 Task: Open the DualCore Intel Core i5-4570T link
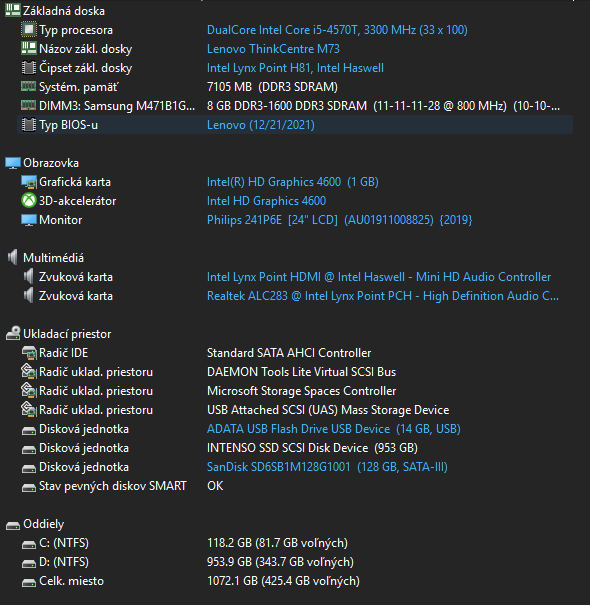[x=337, y=30]
